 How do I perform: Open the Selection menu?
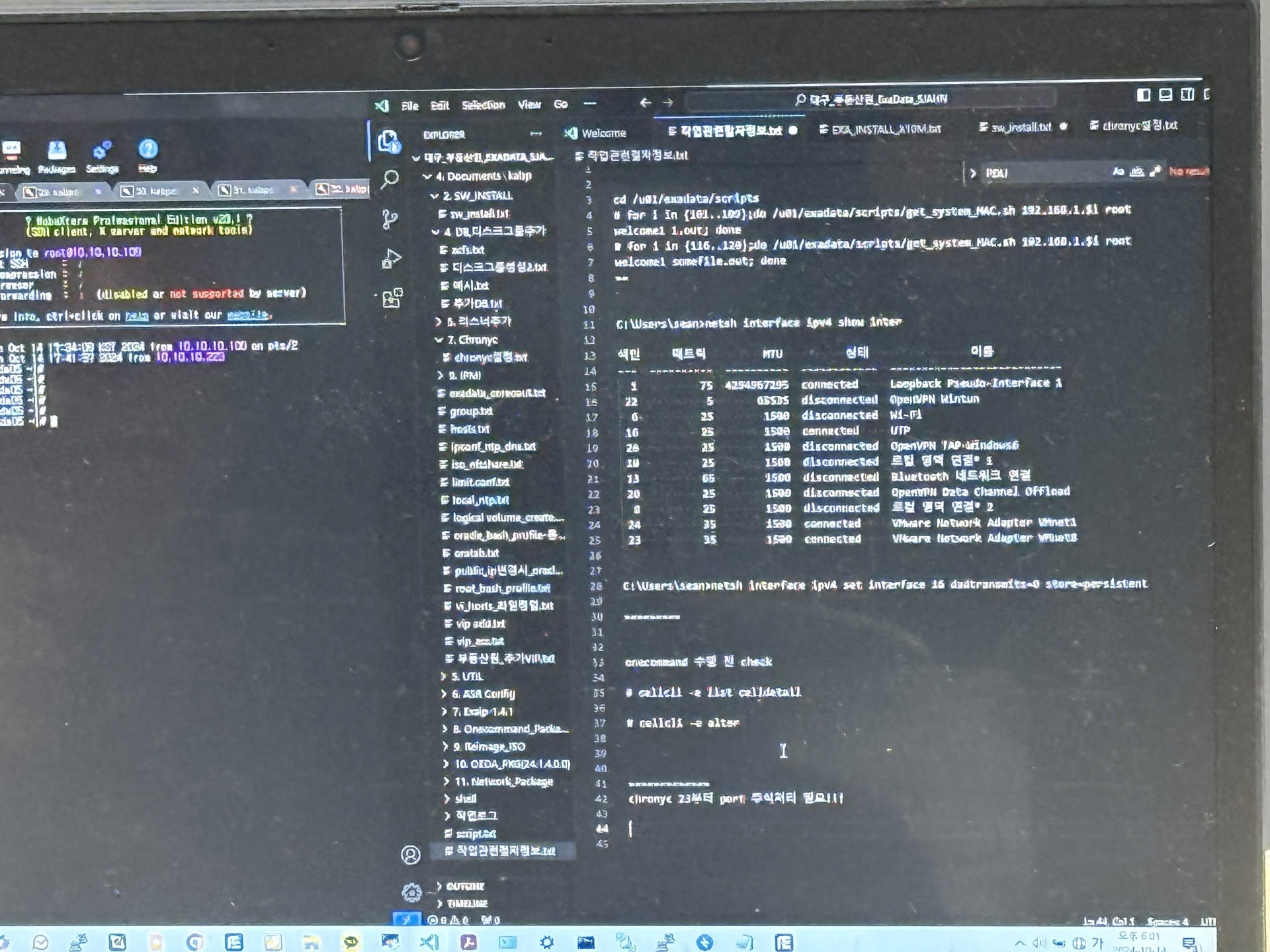pyautogui.click(x=483, y=105)
